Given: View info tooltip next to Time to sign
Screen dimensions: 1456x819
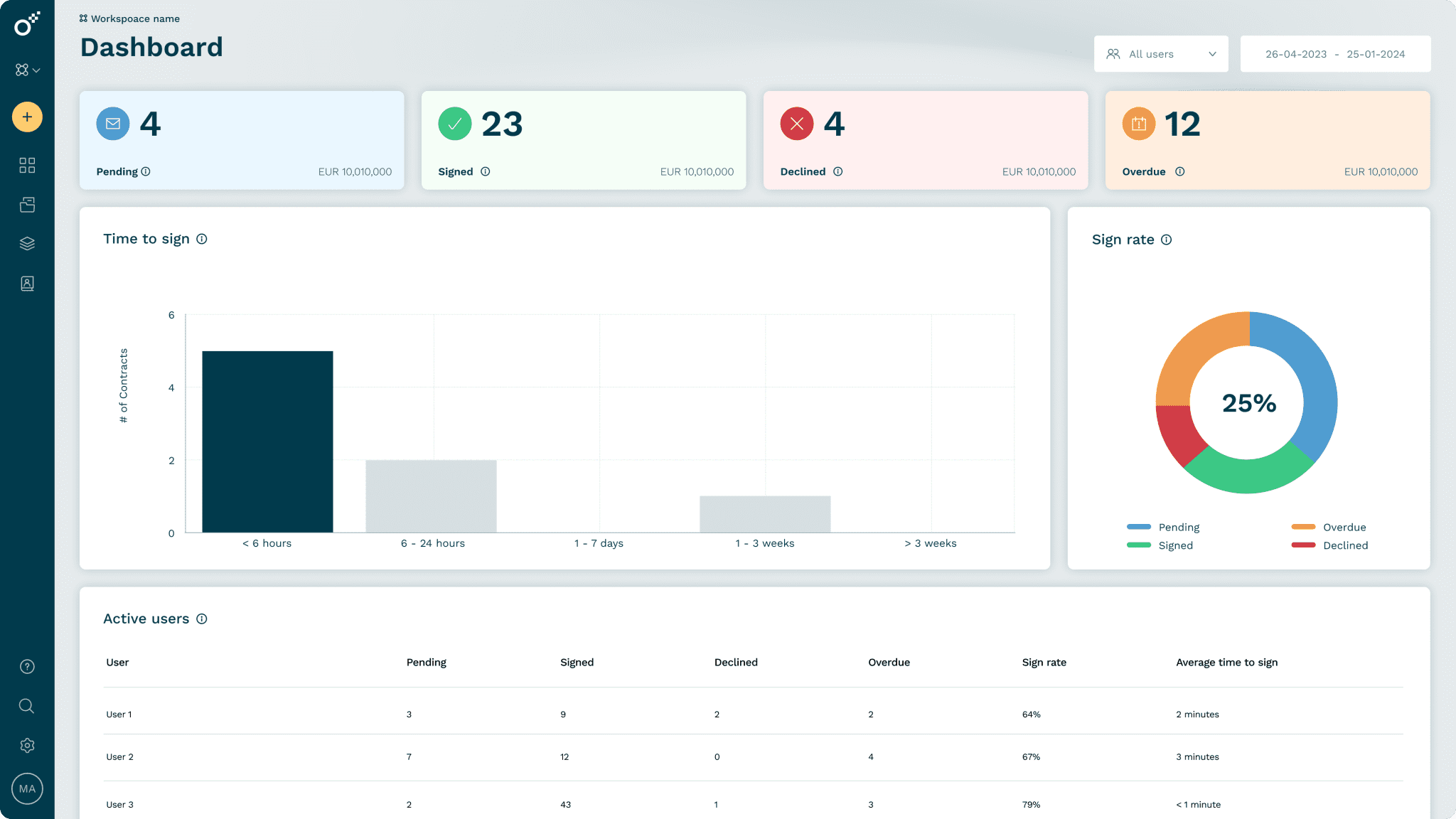Looking at the screenshot, I should (x=203, y=239).
